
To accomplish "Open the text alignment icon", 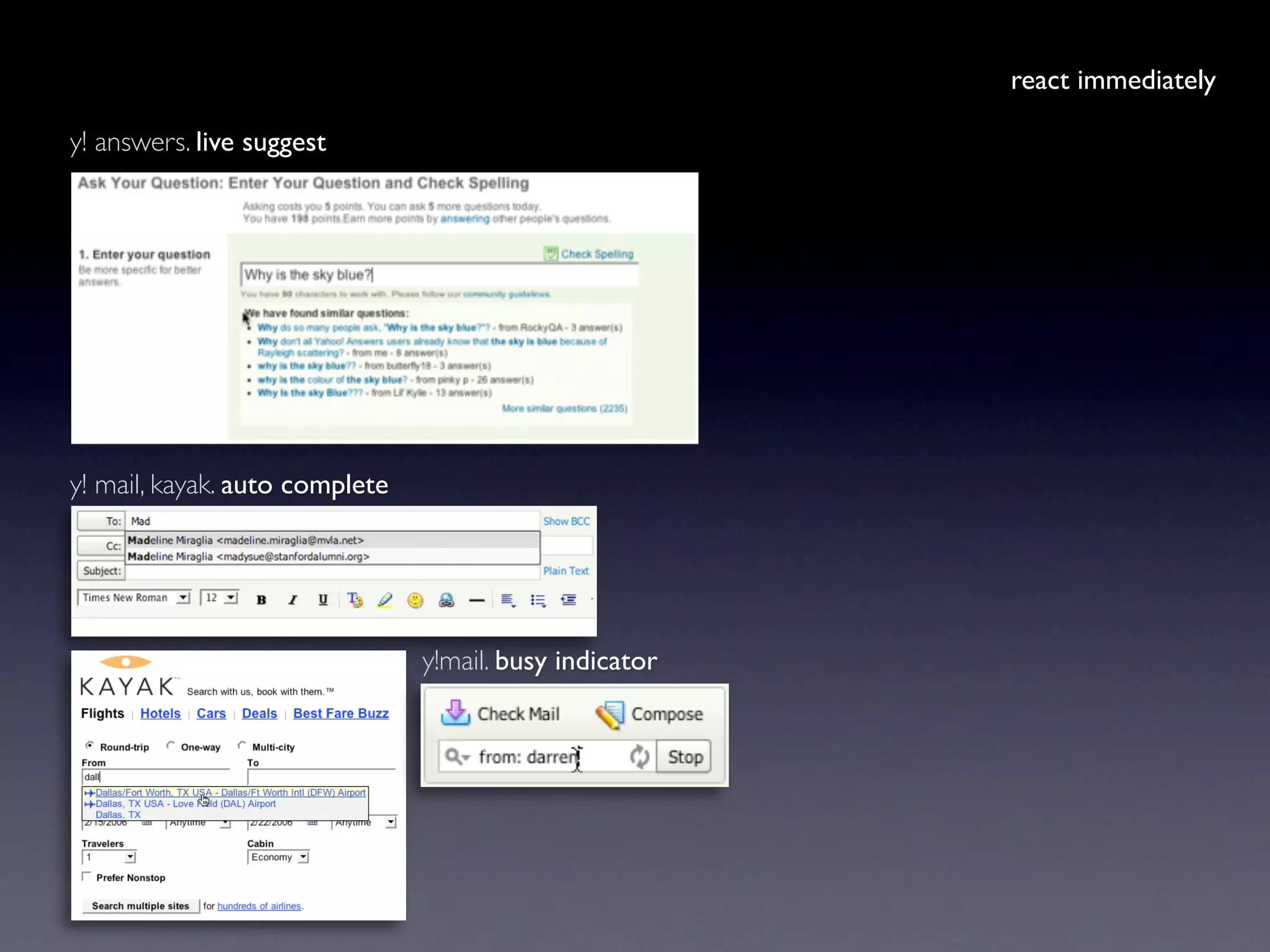I will [x=508, y=600].
